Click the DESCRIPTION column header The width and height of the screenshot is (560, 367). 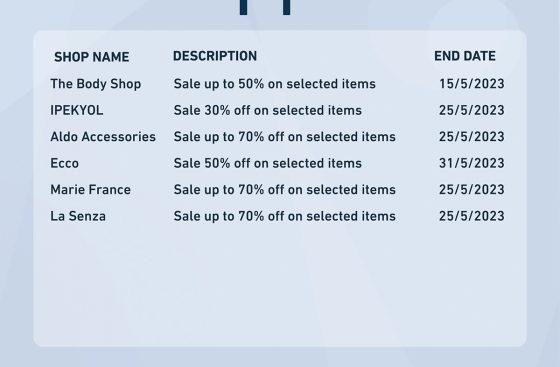(215, 56)
